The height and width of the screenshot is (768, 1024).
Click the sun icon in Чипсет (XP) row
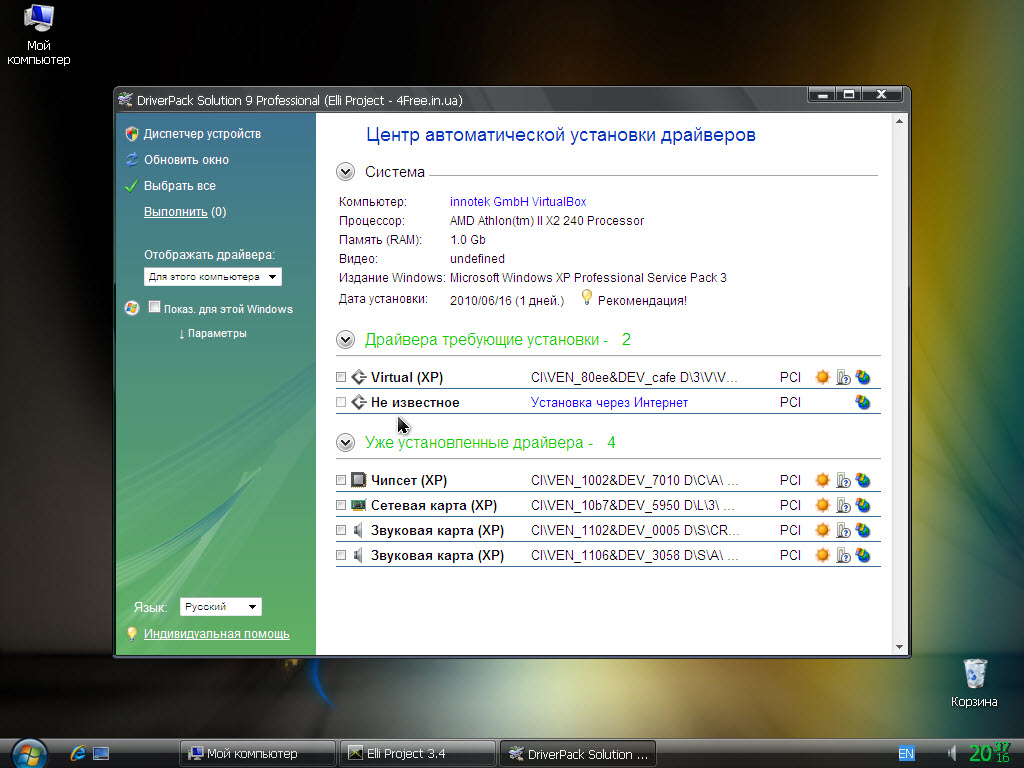[x=822, y=480]
